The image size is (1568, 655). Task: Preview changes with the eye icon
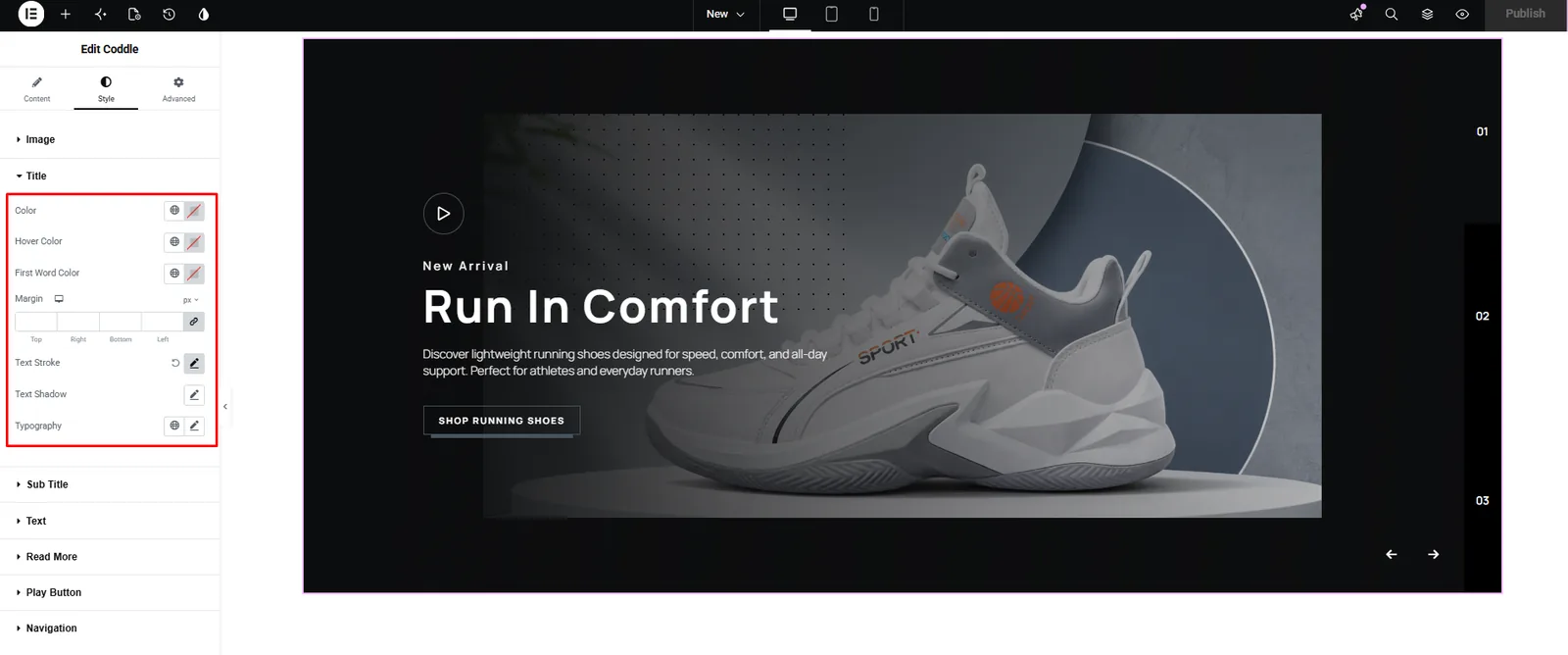[1462, 14]
